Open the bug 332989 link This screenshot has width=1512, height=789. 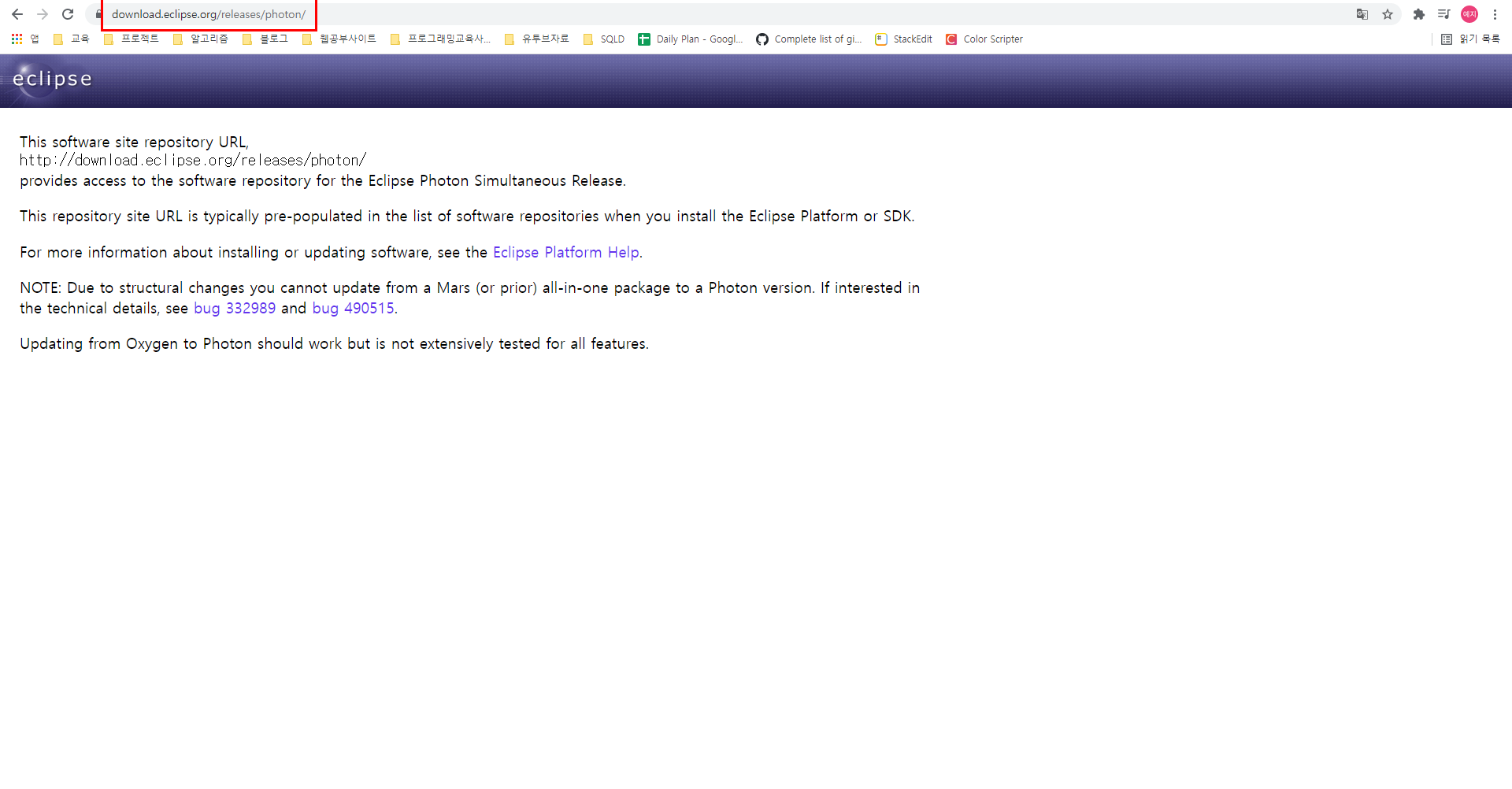click(235, 308)
